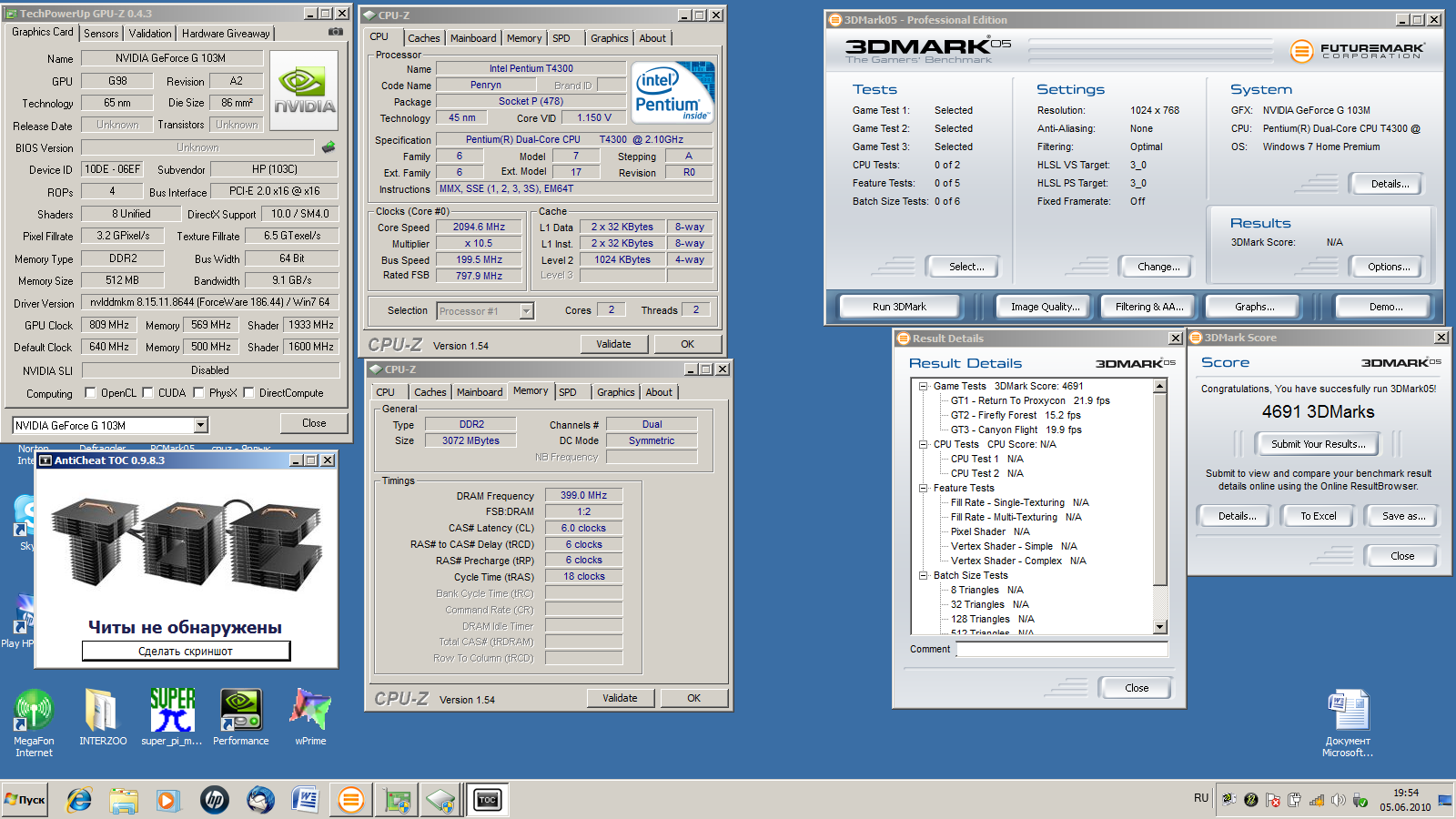Open Graphics tab in upper CPU-Z window
Image resolution: width=1456 pixels, height=819 pixels.
point(609,38)
